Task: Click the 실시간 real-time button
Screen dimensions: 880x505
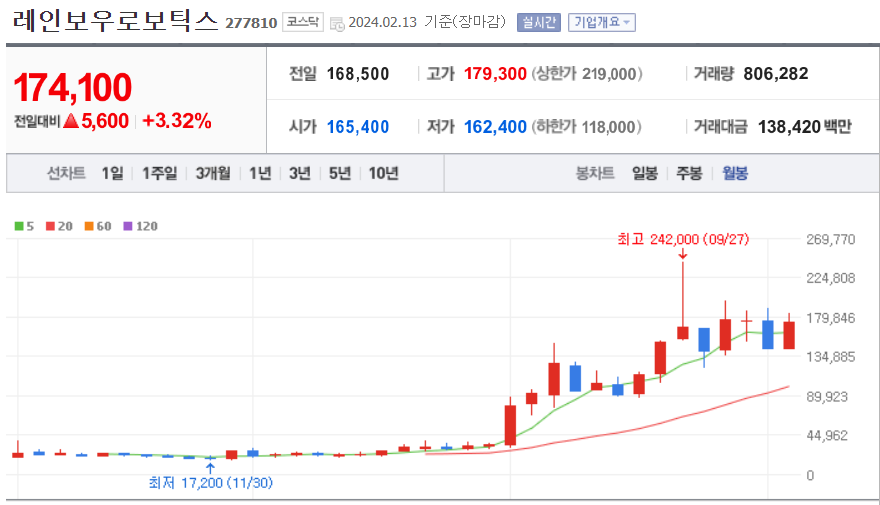Action: click(x=539, y=22)
